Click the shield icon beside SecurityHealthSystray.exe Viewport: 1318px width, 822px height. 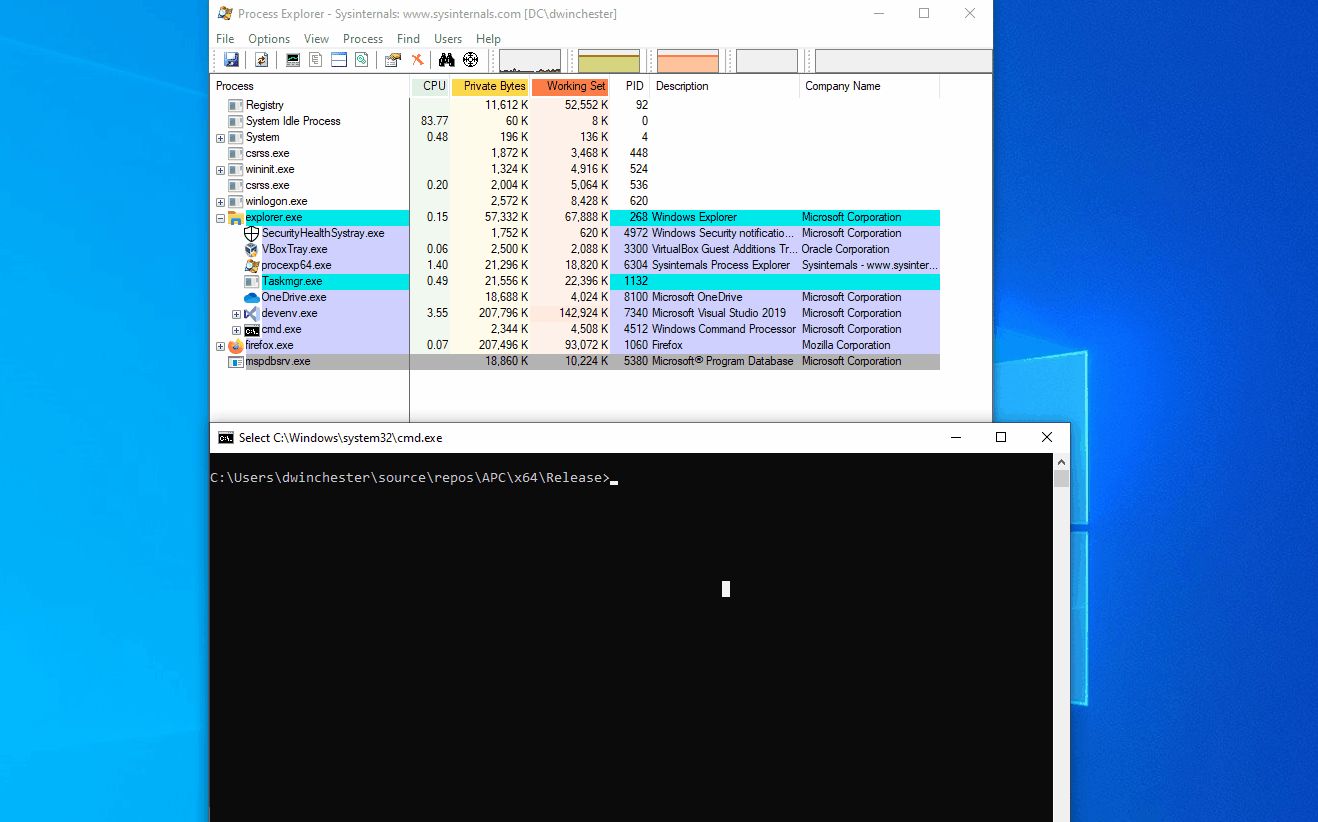click(252, 233)
